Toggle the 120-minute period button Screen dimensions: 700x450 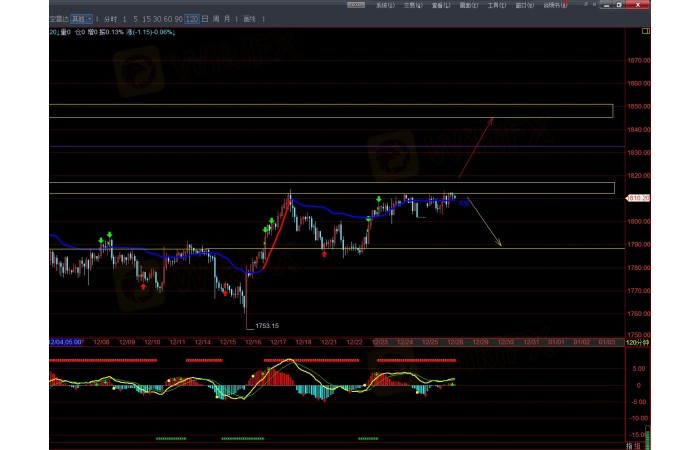pyautogui.click(x=191, y=19)
